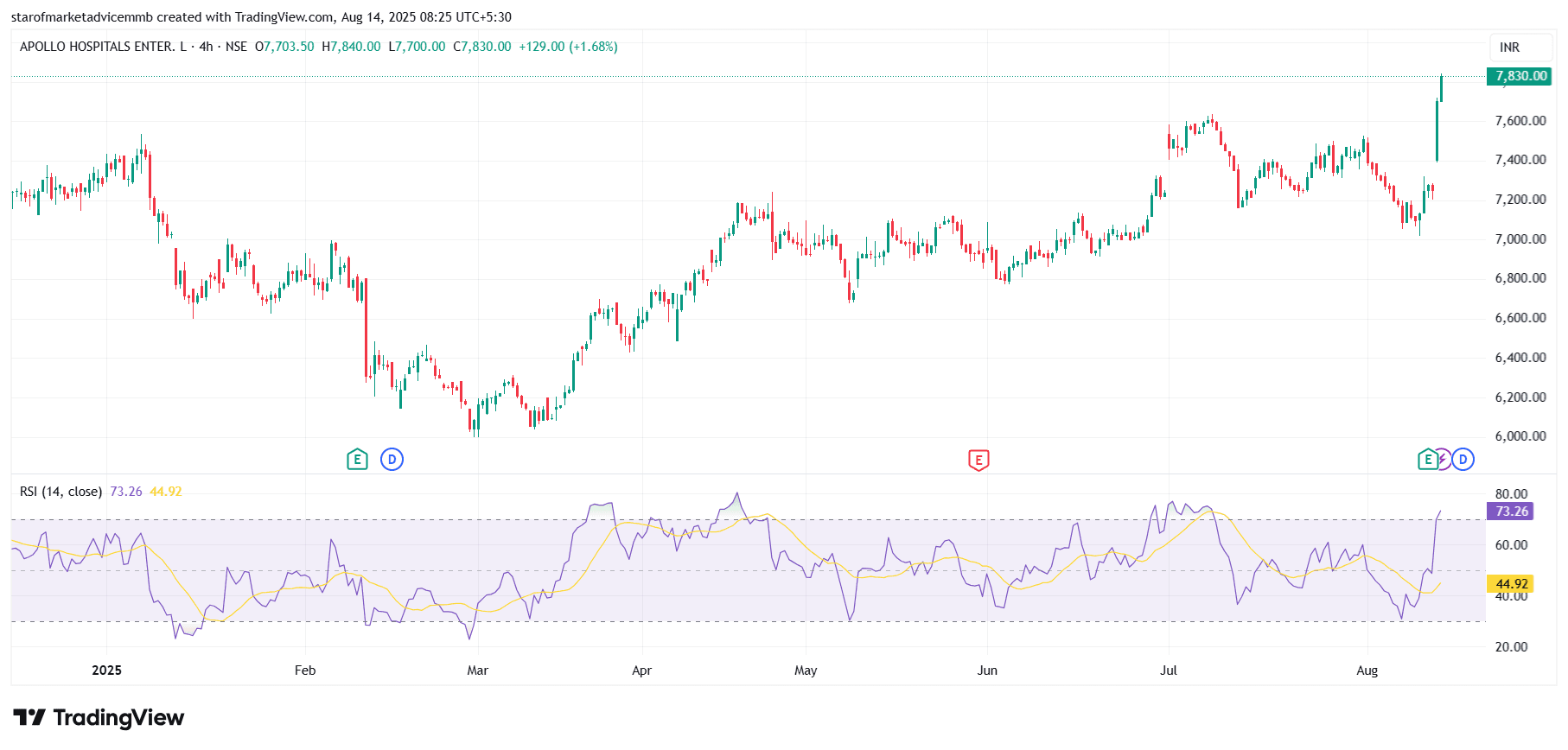Click the 4h interval in the legend
Image resolution: width=1568 pixels, height=750 pixels.
206,47
